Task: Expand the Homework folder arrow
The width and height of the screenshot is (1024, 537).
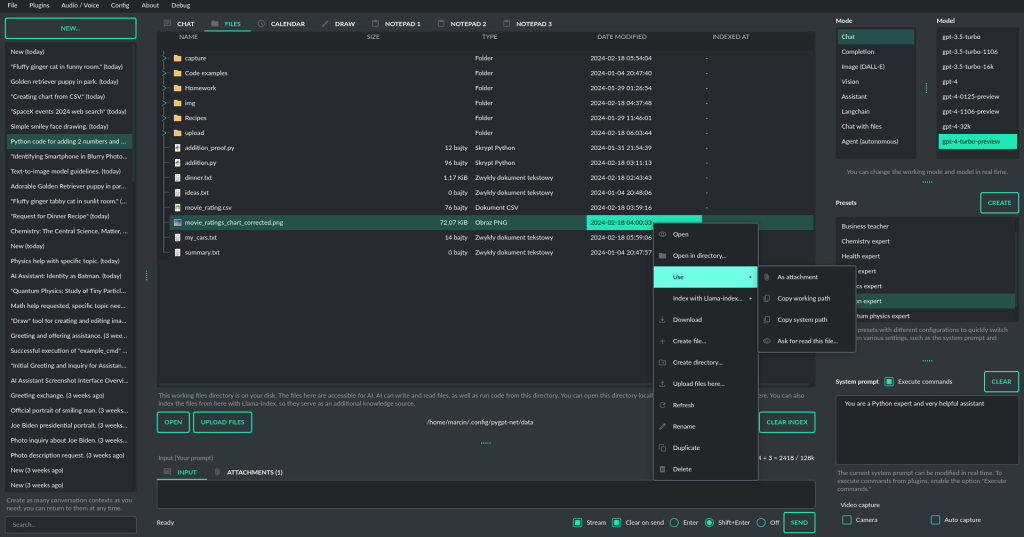Action: [163, 88]
